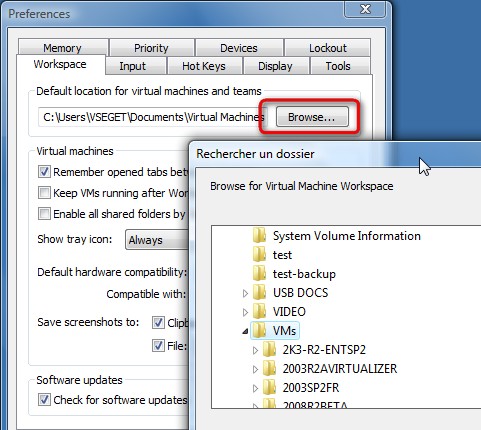Viewport: 481px width, 430px height.
Task: Click the System Volume Information folder icon
Action: [x=259, y=236]
